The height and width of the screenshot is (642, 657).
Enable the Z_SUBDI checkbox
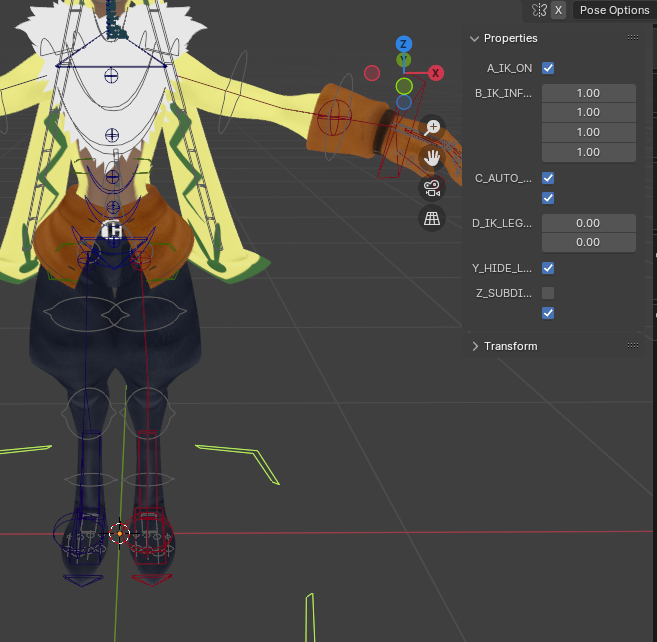548,293
